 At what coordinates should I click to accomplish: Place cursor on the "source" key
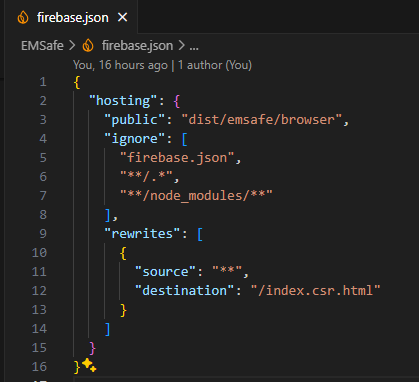[165, 272]
